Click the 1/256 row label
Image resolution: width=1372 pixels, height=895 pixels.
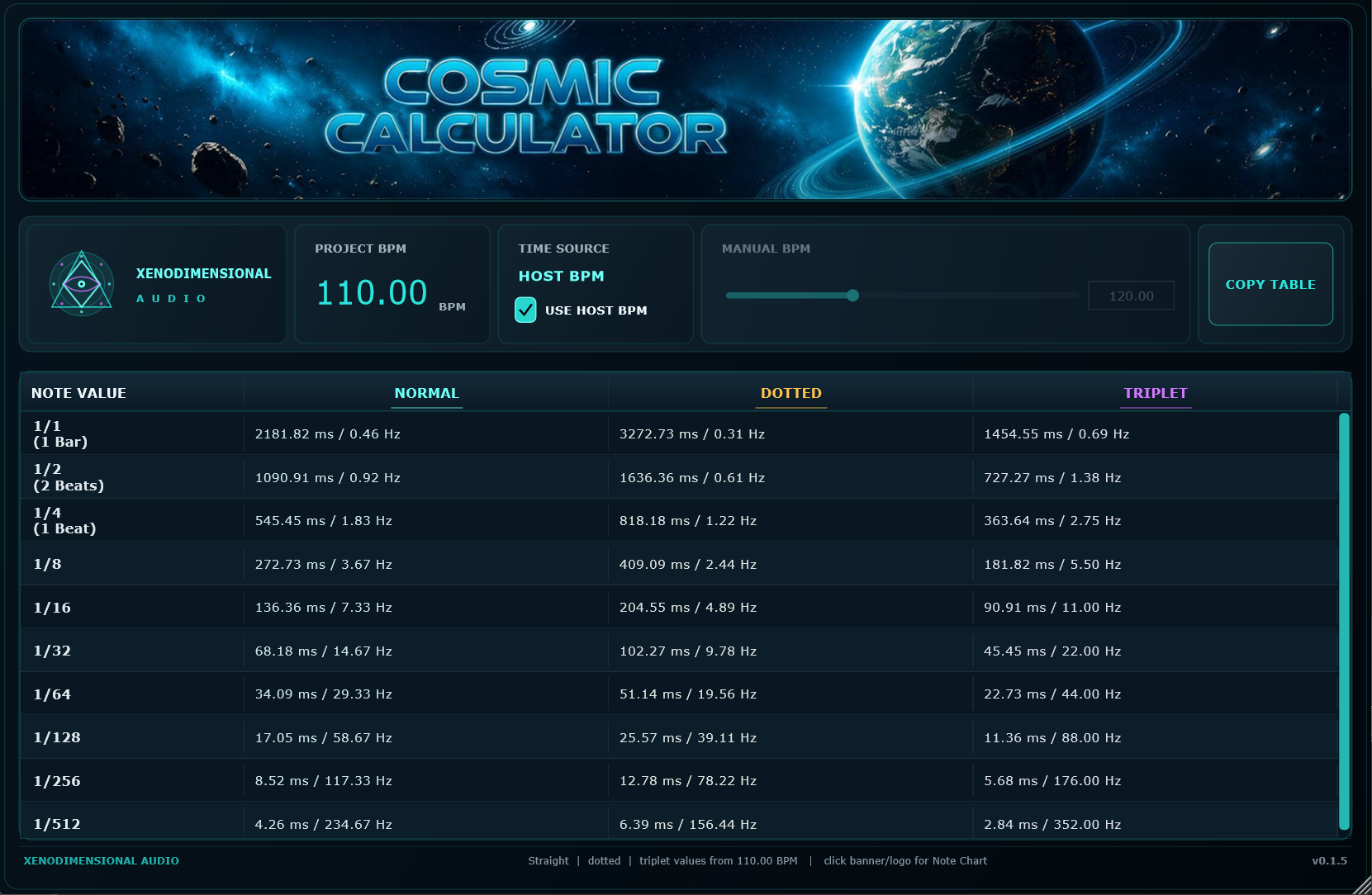click(57, 781)
